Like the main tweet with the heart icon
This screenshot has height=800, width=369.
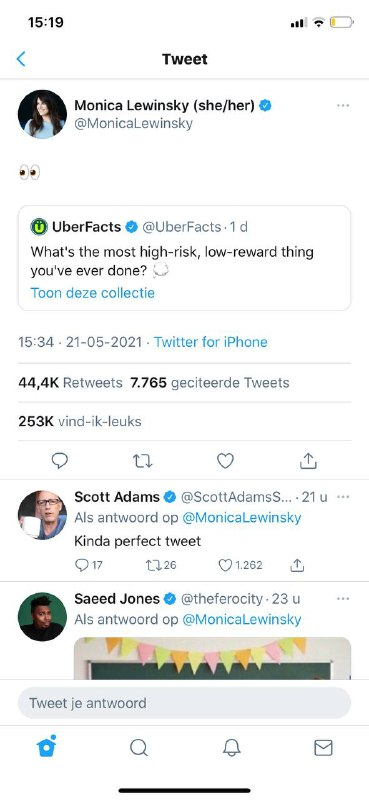(x=225, y=461)
